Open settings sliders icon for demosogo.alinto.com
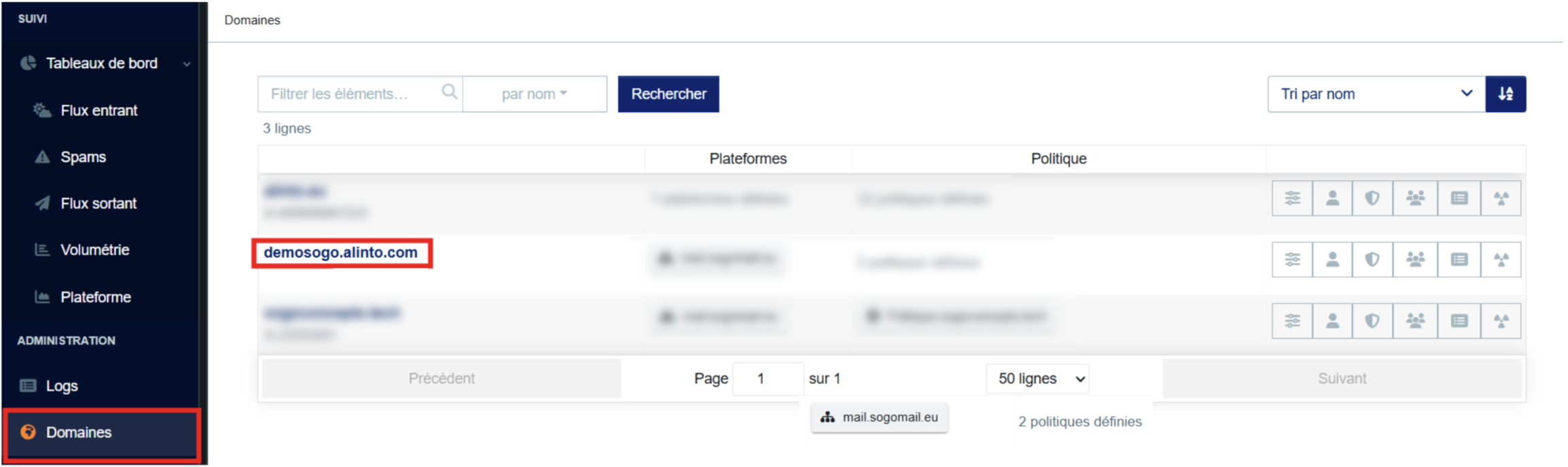The image size is (1568, 467). click(x=1292, y=260)
